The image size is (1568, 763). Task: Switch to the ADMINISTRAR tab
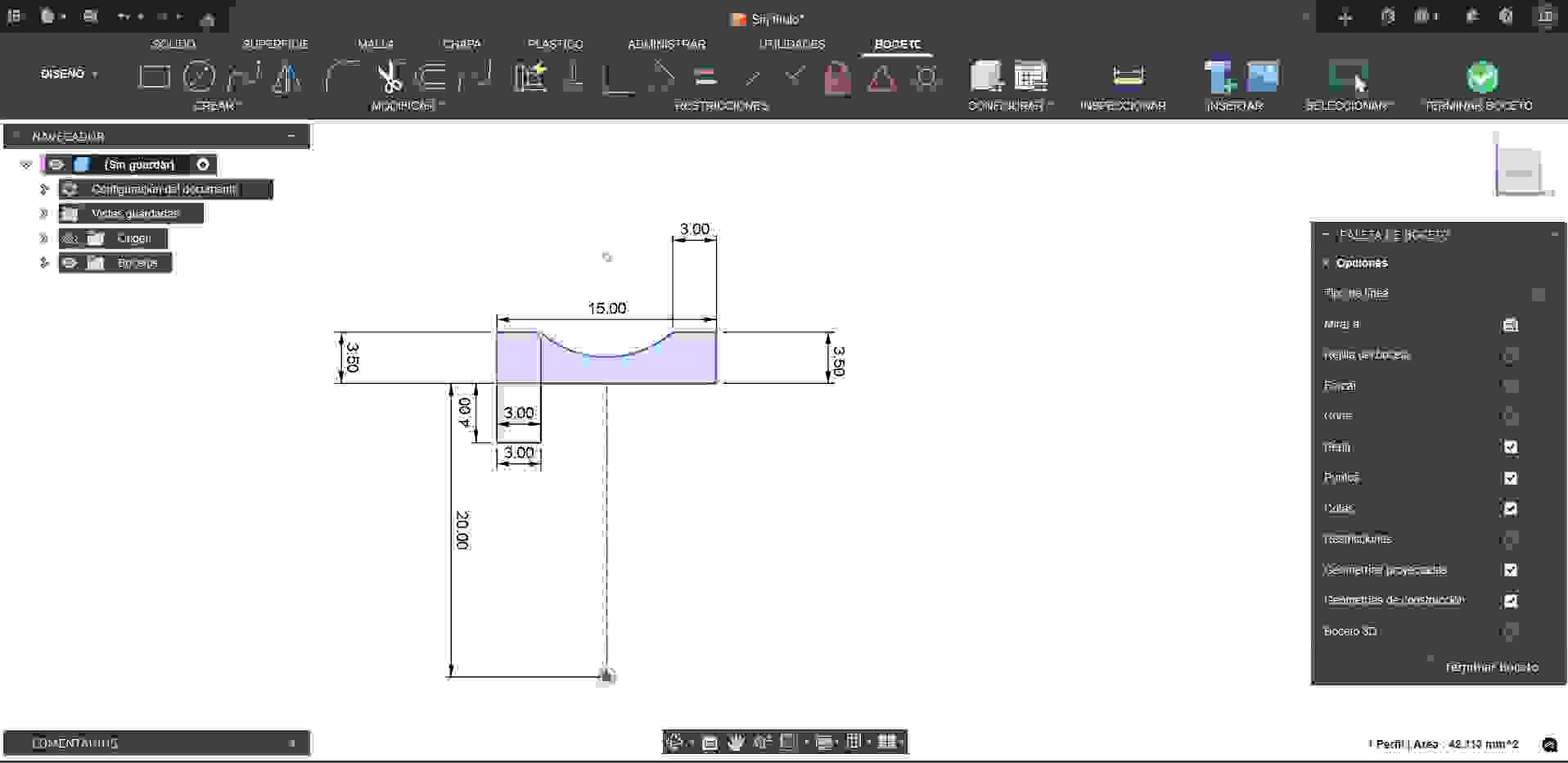[x=666, y=44]
